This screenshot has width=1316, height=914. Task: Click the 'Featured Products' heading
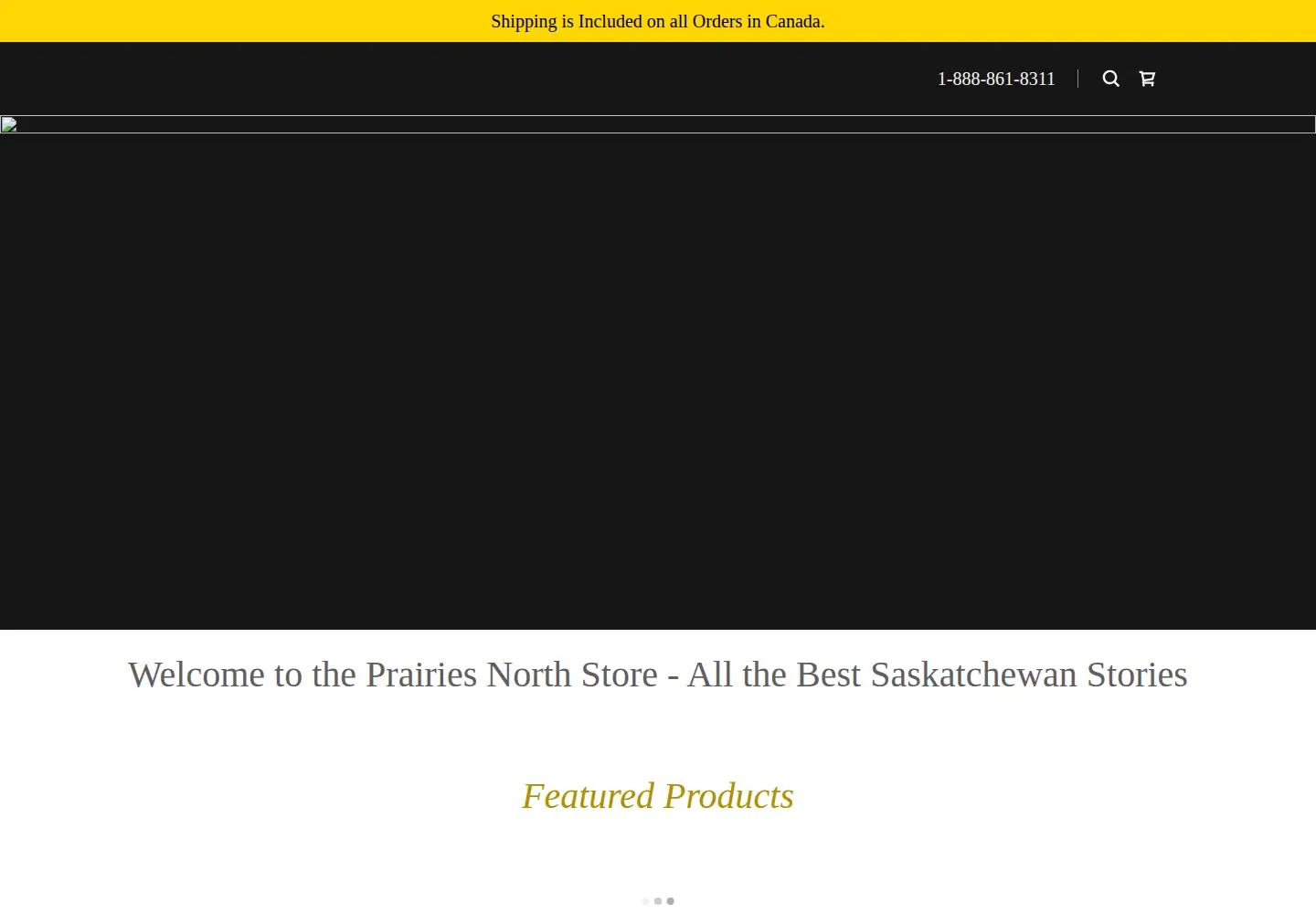(x=658, y=796)
